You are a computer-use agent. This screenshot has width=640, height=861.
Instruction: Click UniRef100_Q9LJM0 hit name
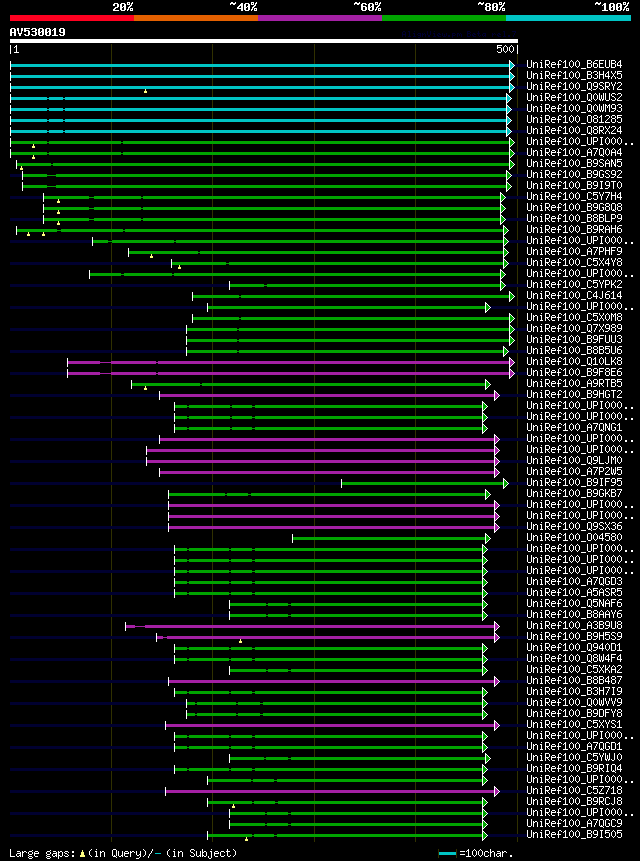[x=574, y=460]
